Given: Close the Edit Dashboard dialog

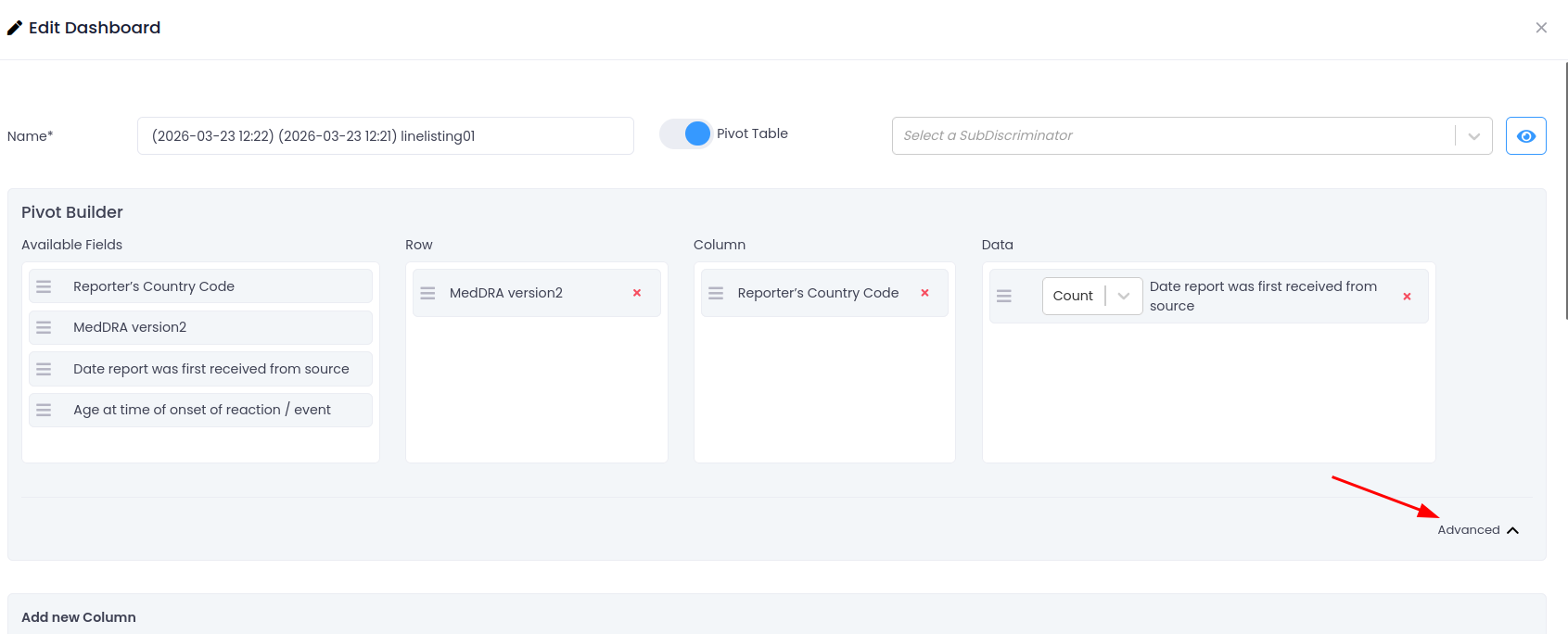Looking at the screenshot, I should click(x=1541, y=28).
